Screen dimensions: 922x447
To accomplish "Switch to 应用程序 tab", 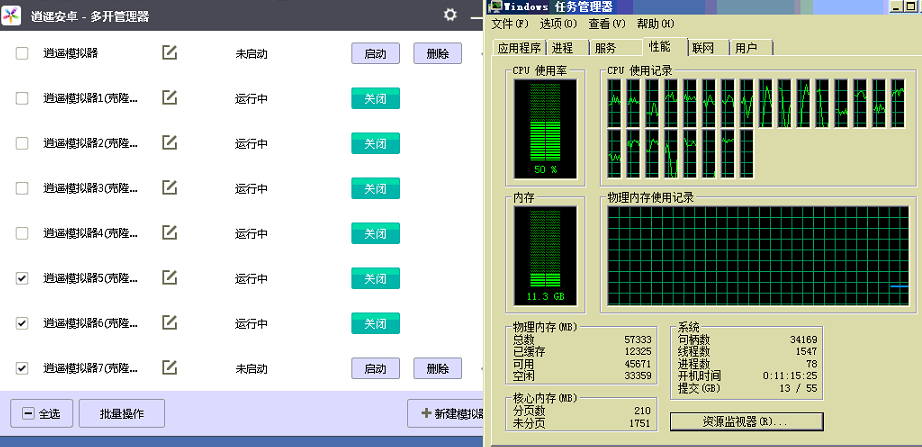I will tap(519, 48).
